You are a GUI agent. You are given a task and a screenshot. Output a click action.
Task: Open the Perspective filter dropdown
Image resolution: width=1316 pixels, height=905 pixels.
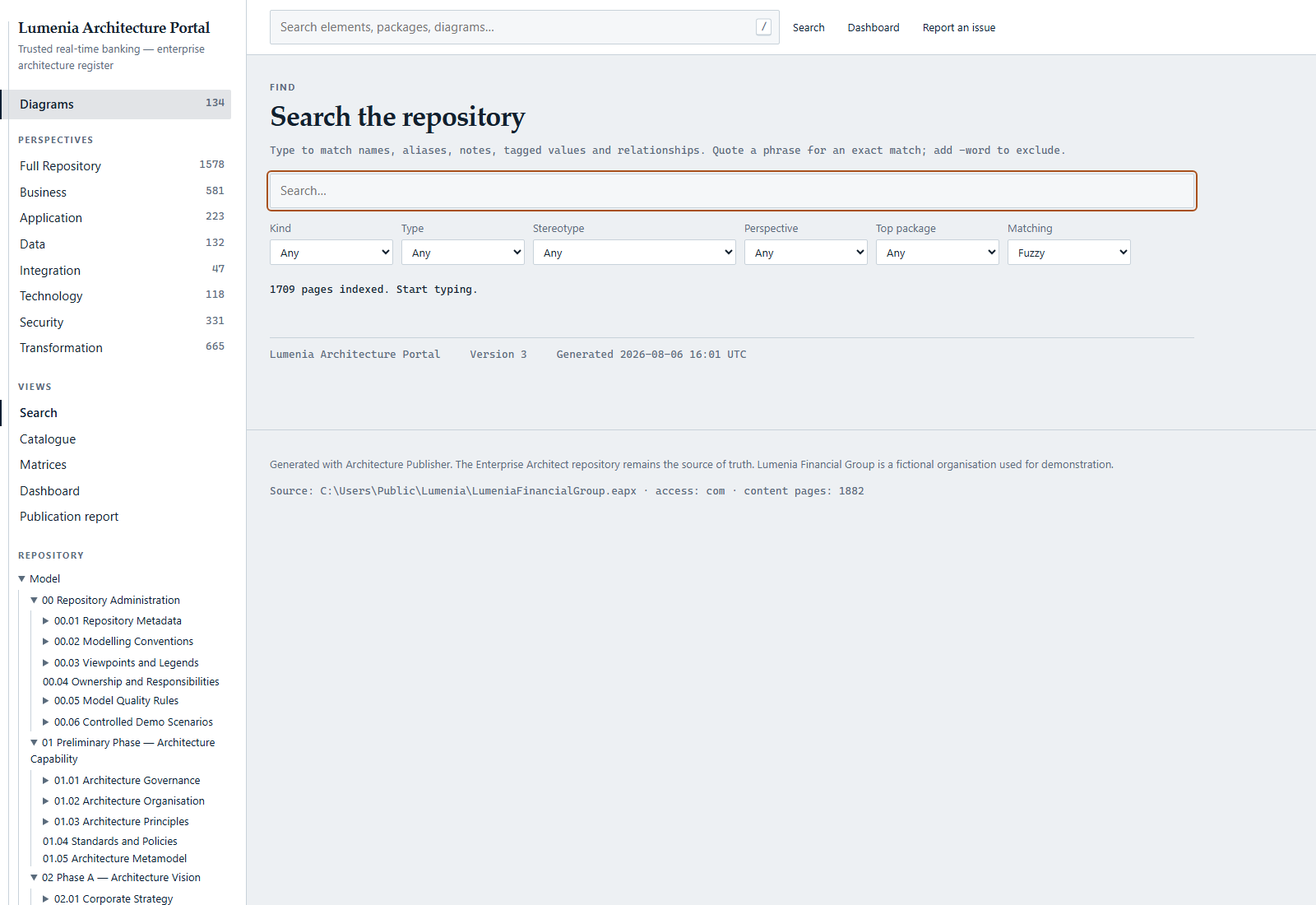click(x=806, y=253)
